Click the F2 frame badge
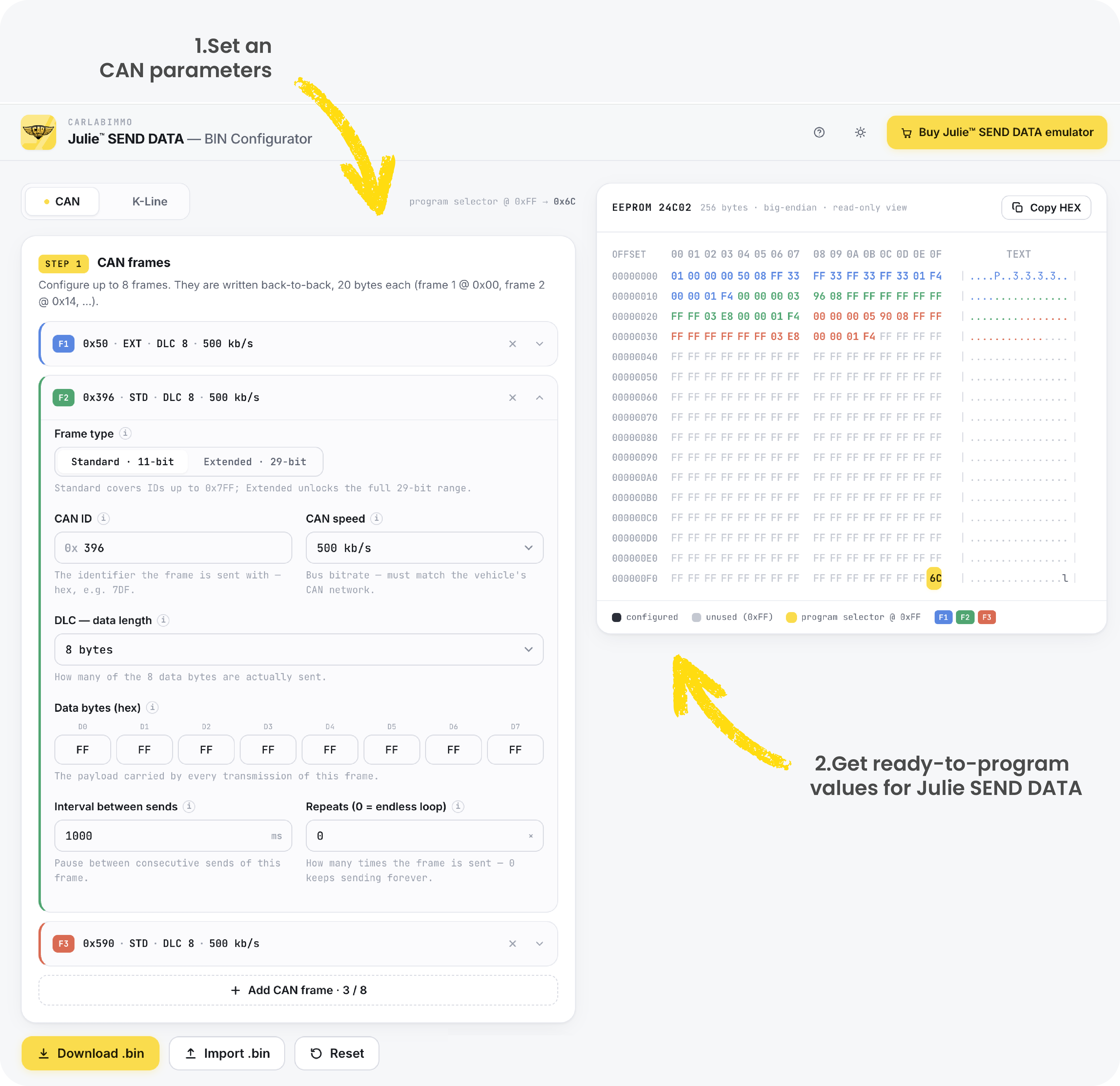Screen dimensions: 1120x1086 click(63, 398)
